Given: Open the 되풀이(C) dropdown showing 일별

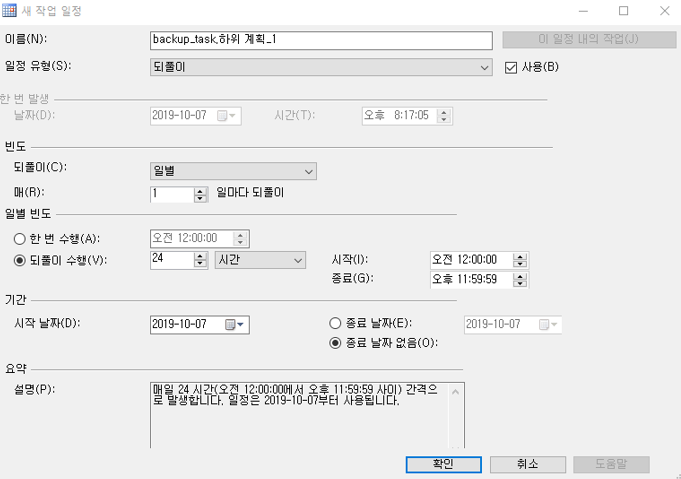Looking at the screenshot, I should pyautogui.click(x=233, y=171).
